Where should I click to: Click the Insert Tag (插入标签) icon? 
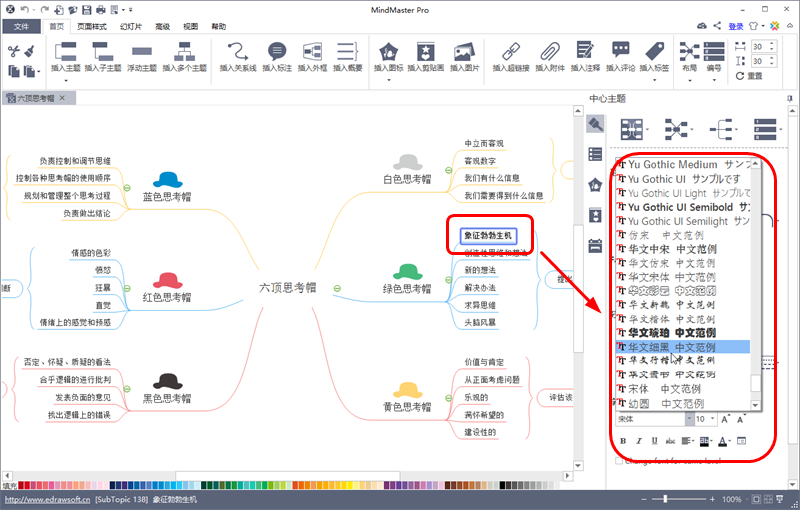tap(655, 52)
